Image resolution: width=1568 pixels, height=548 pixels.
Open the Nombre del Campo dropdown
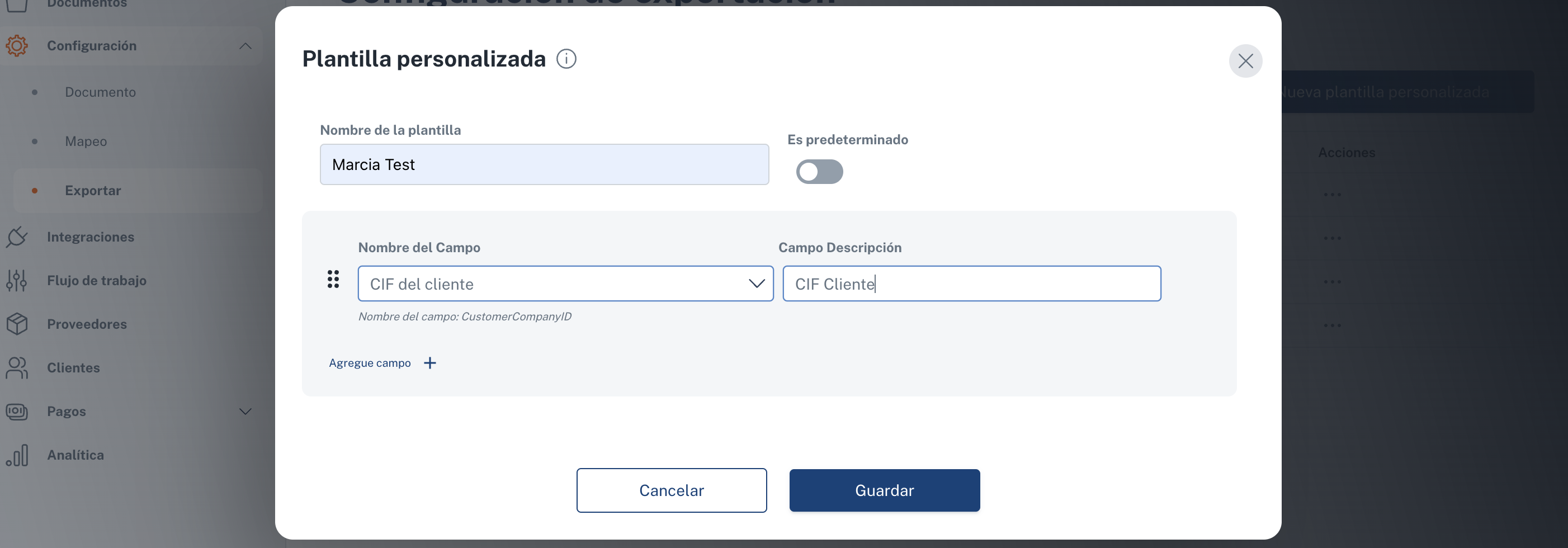tap(565, 284)
